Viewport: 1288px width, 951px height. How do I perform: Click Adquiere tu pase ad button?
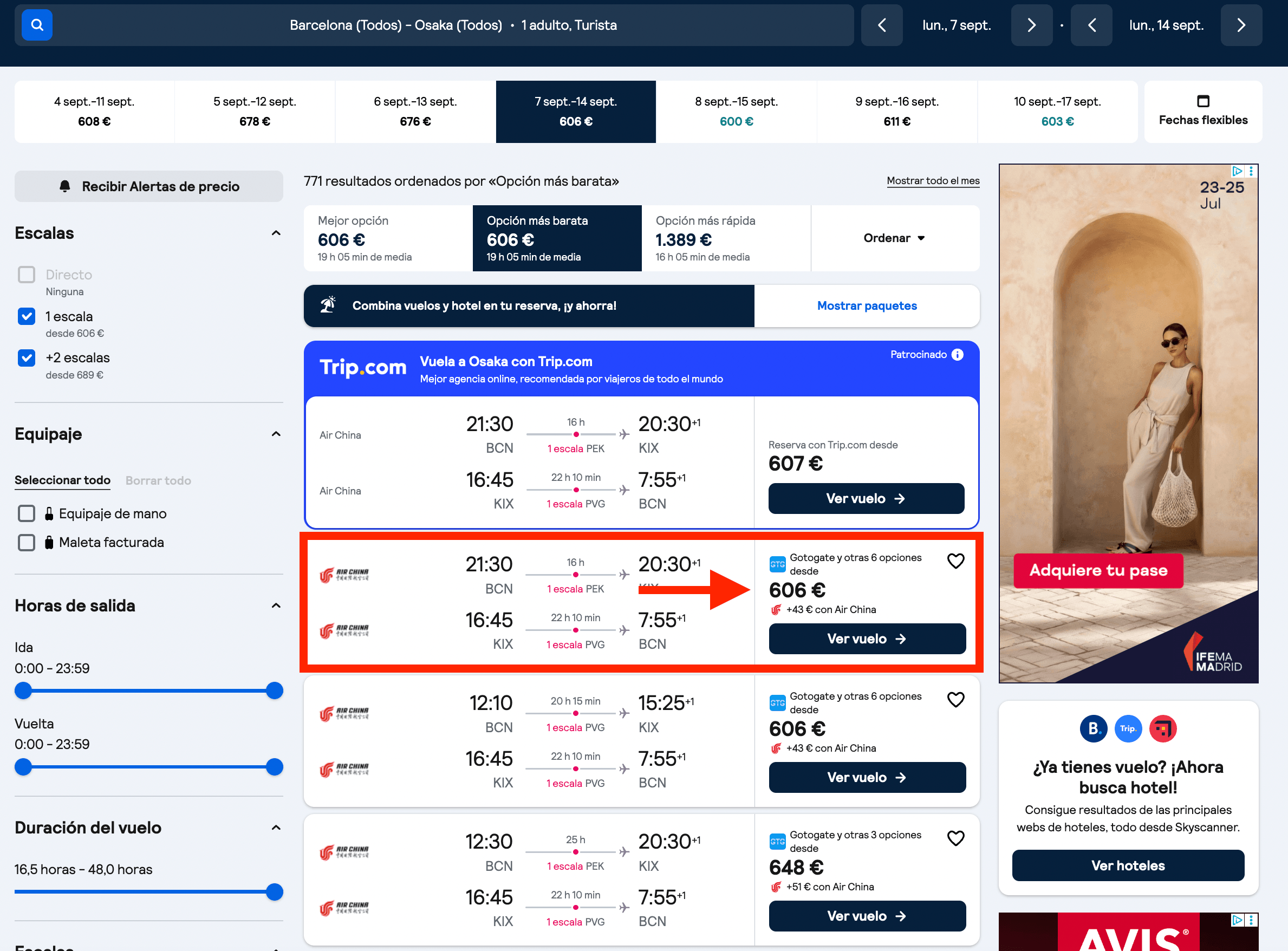[1098, 570]
